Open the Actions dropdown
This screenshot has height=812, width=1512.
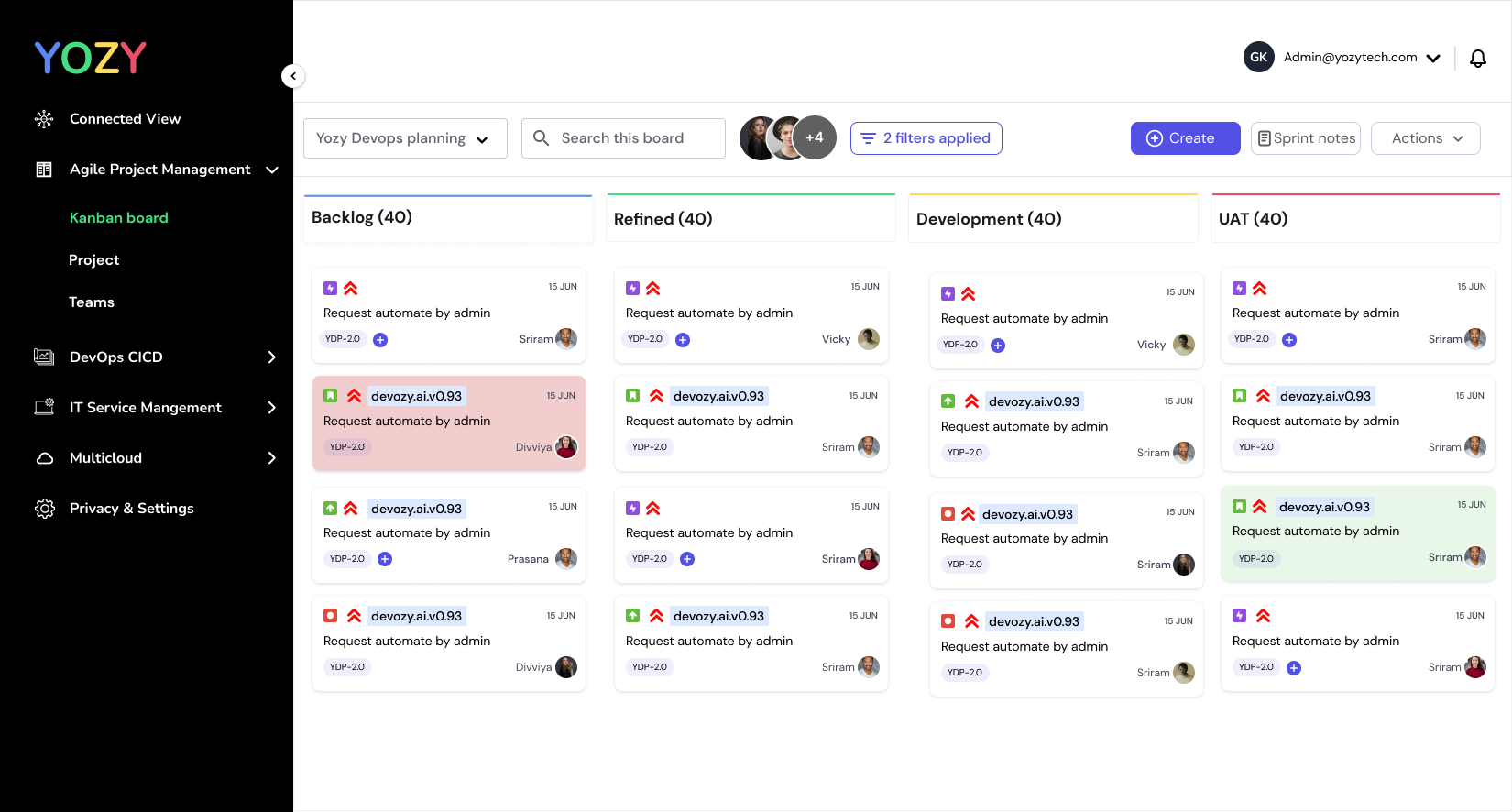tap(1425, 138)
